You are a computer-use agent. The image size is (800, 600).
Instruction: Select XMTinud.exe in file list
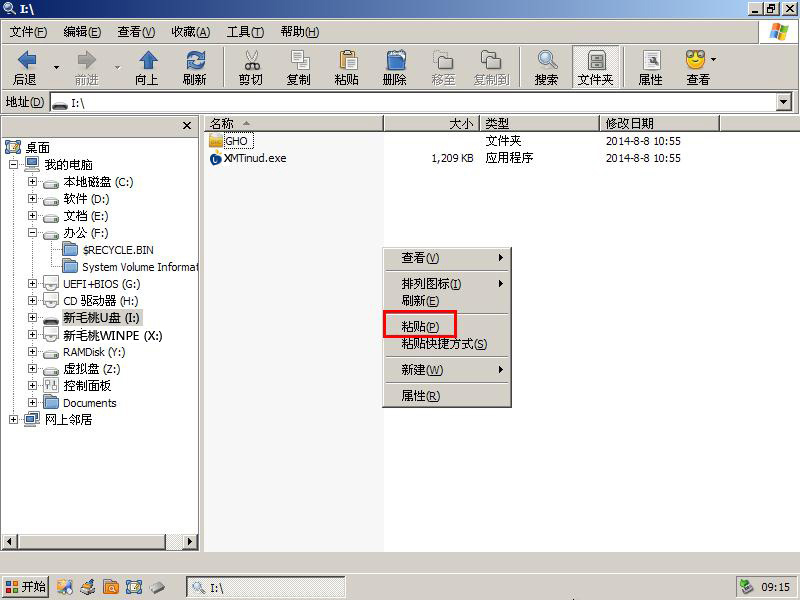pyautogui.click(x=255, y=158)
